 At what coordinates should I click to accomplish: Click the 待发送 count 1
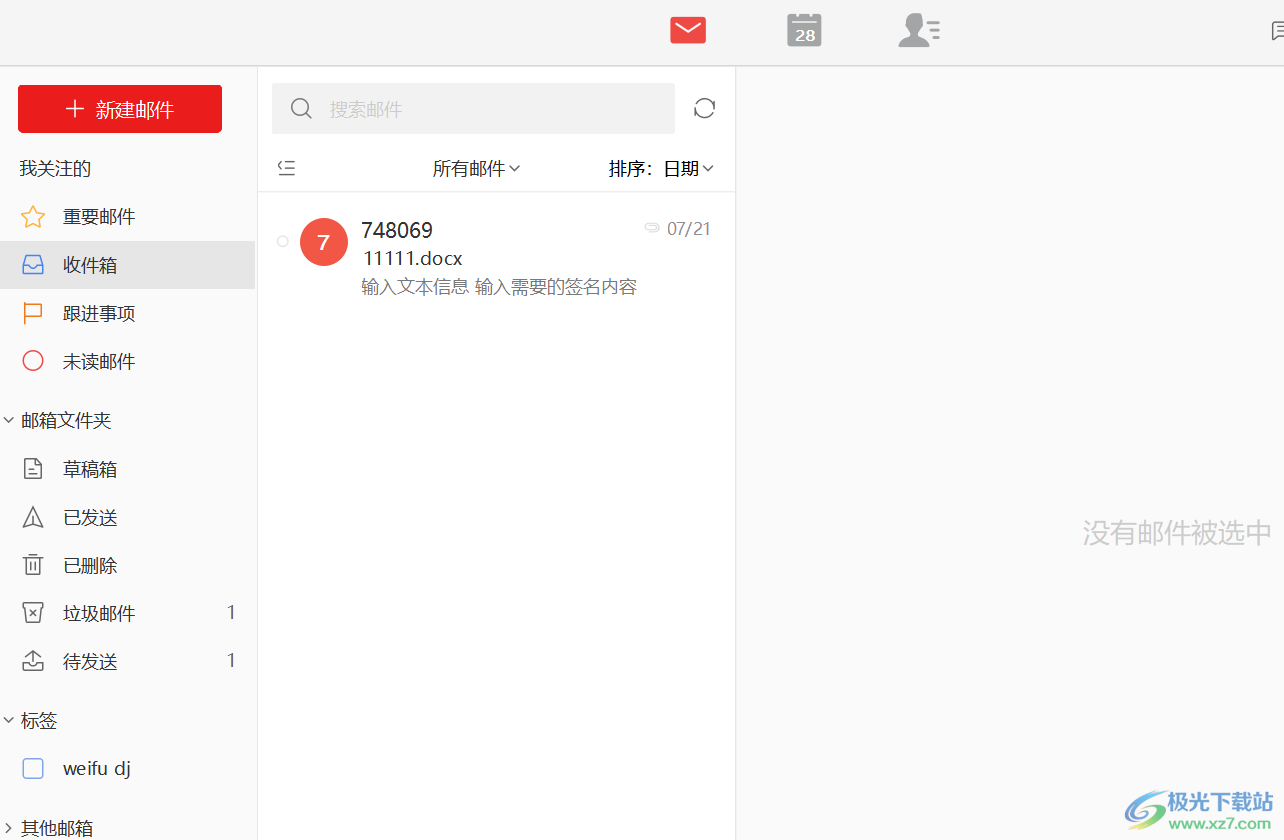231,660
